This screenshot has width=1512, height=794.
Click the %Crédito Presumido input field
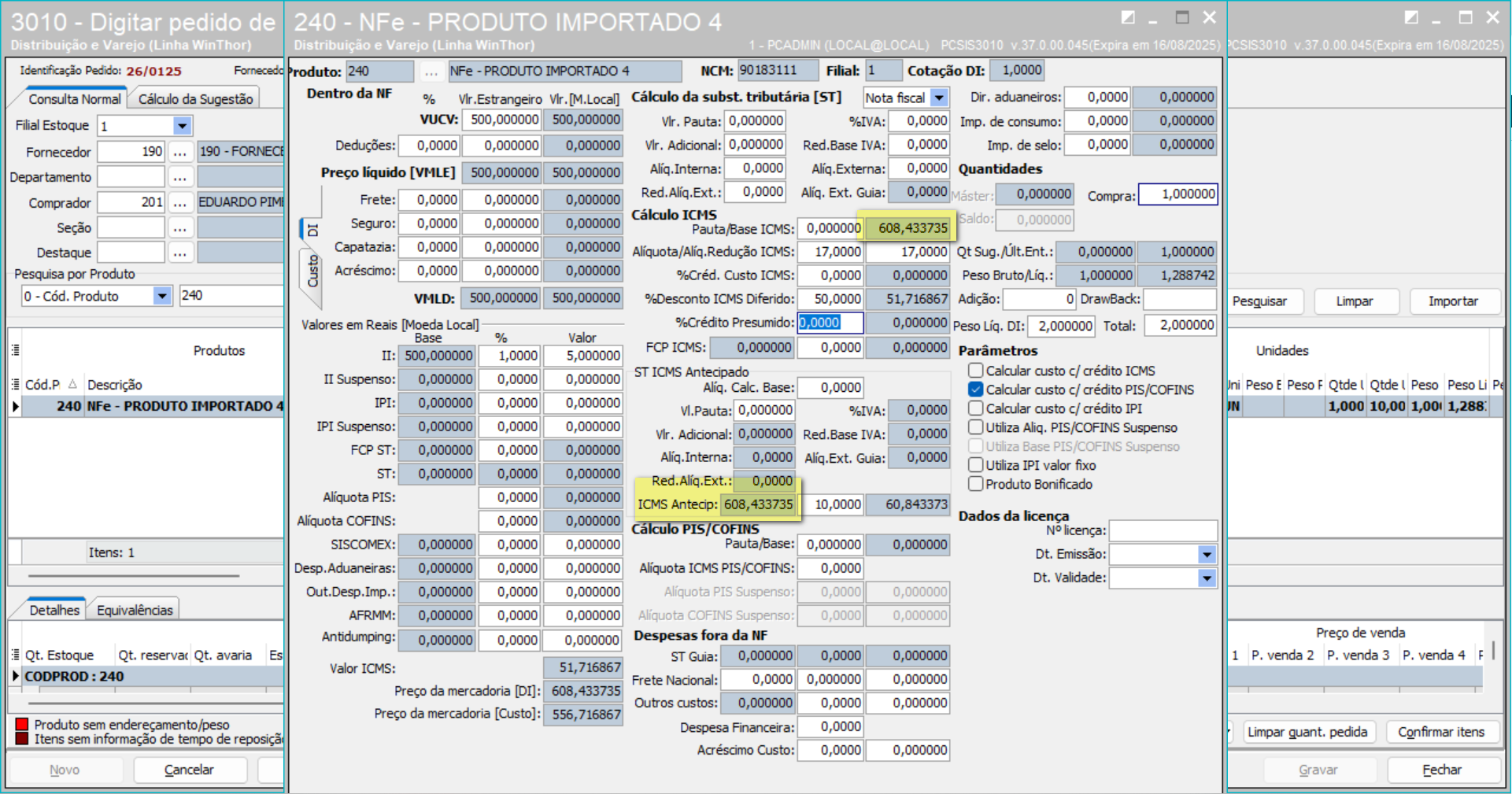[x=830, y=323]
